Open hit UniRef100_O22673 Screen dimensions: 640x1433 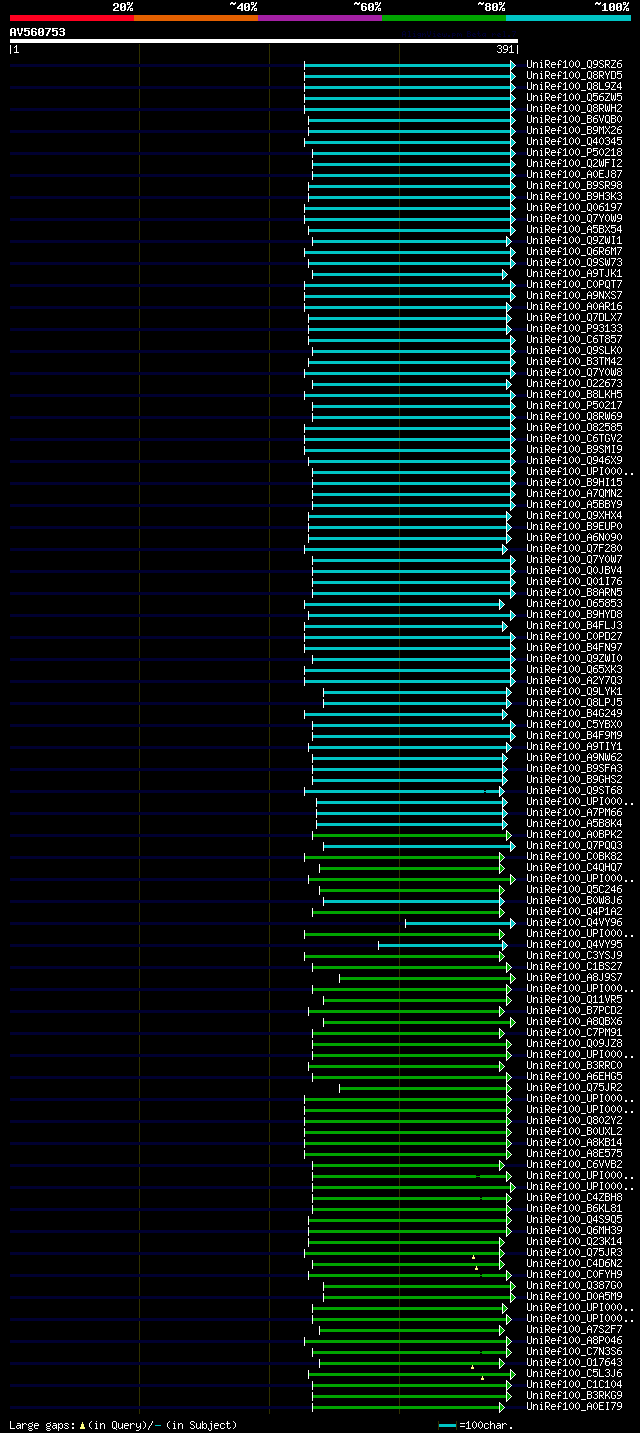point(575,383)
